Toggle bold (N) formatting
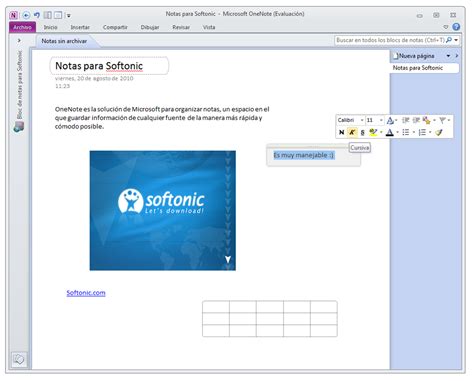474x381 pixels. pos(341,132)
